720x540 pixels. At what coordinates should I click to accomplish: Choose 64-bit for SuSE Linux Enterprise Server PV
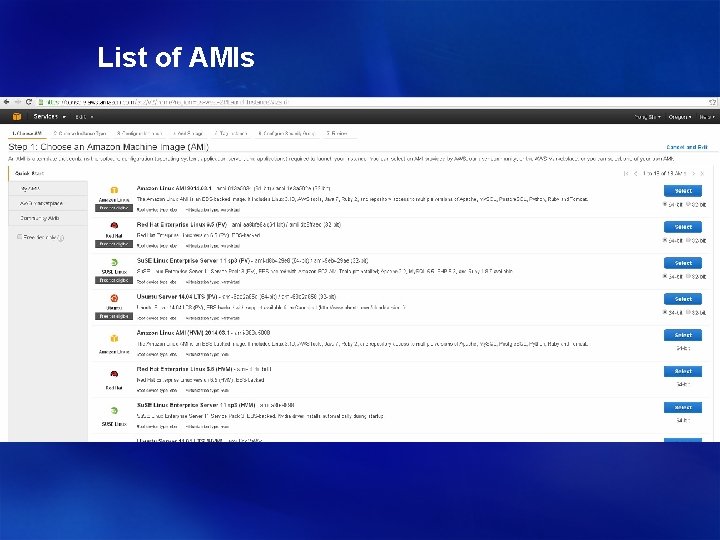tap(665, 276)
